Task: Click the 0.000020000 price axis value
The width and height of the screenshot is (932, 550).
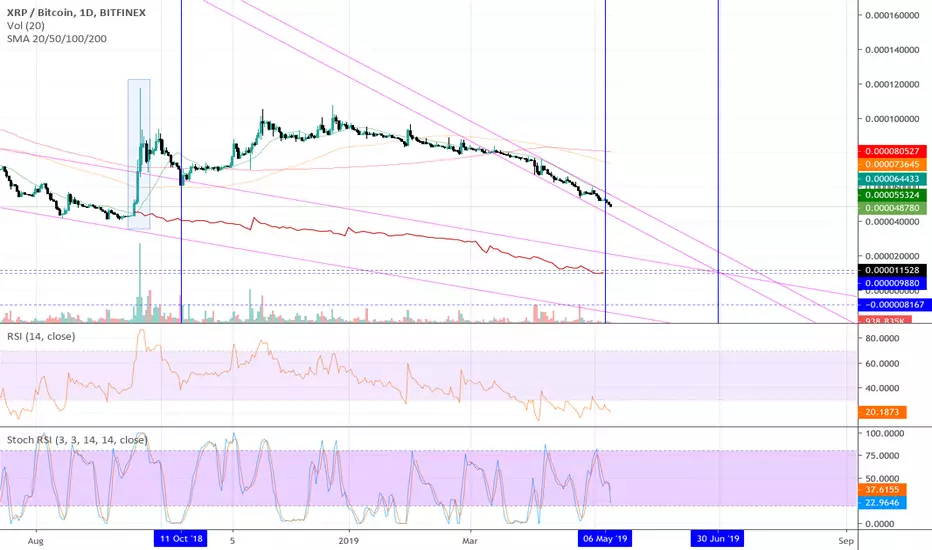Action: coord(892,256)
